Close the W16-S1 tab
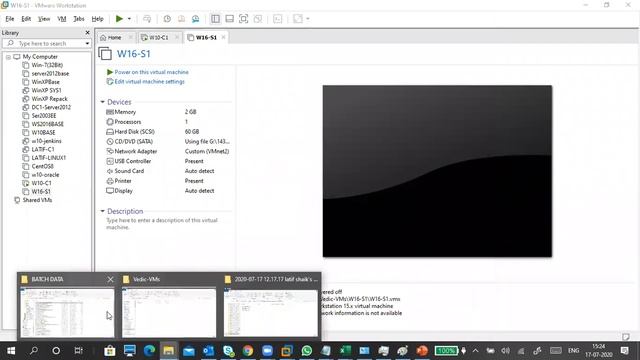 (223, 37)
